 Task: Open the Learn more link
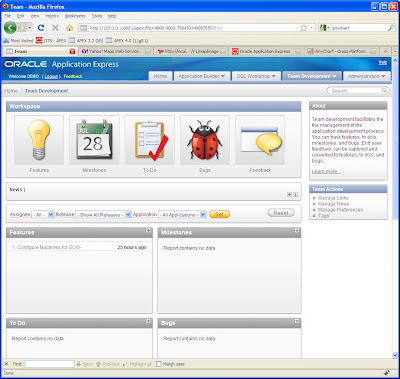click(326, 171)
